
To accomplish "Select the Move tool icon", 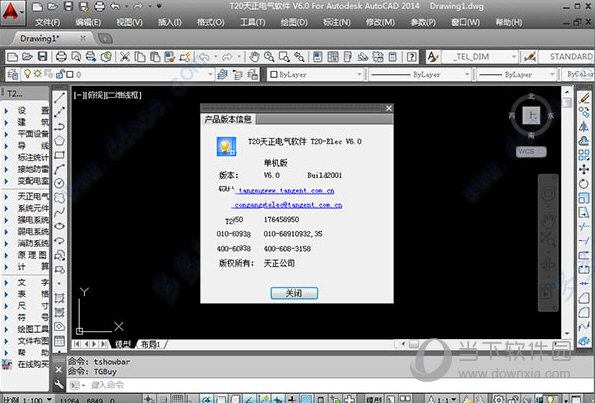I will [584, 169].
